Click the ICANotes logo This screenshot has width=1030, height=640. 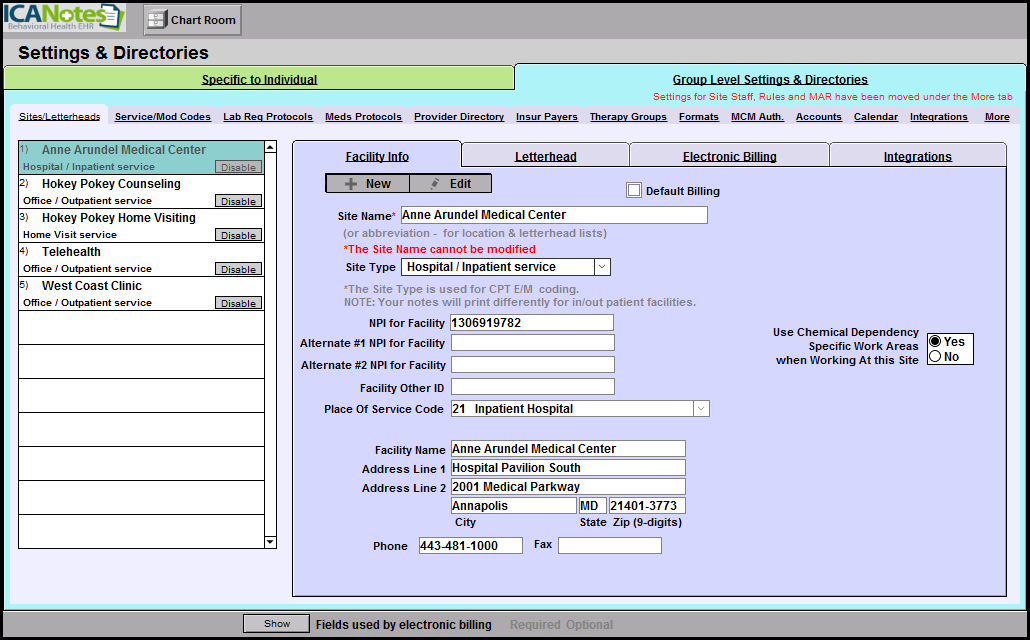point(64,18)
